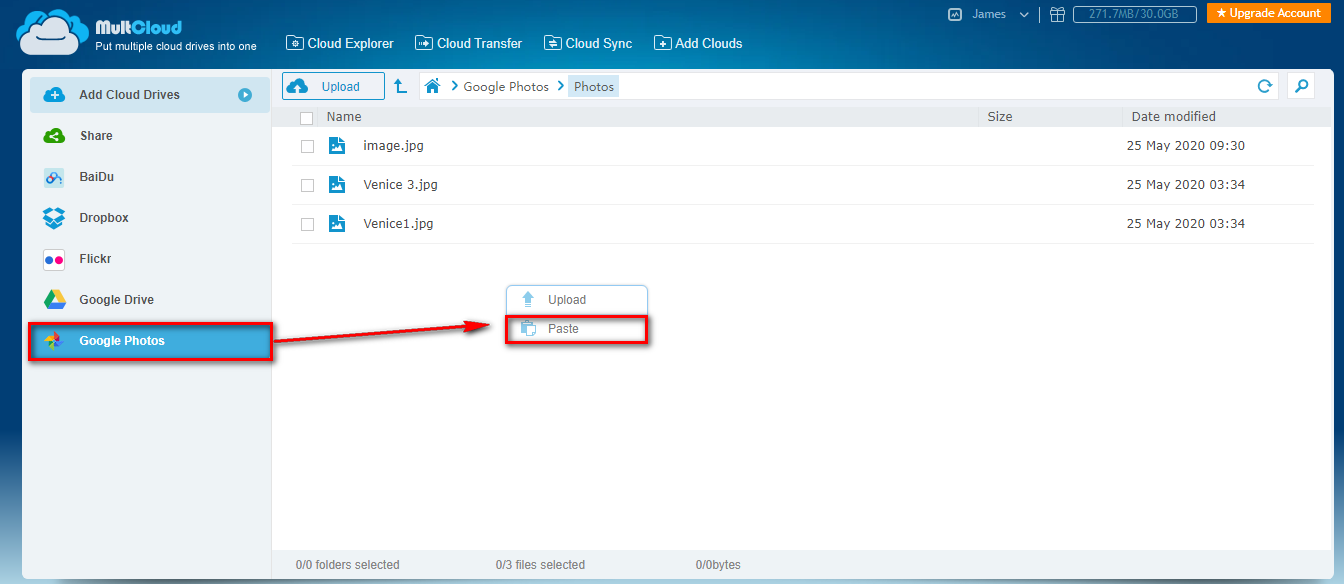Click the arrow beside Add Cloud Drives
1344x584 pixels.
pyautogui.click(x=245, y=95)
